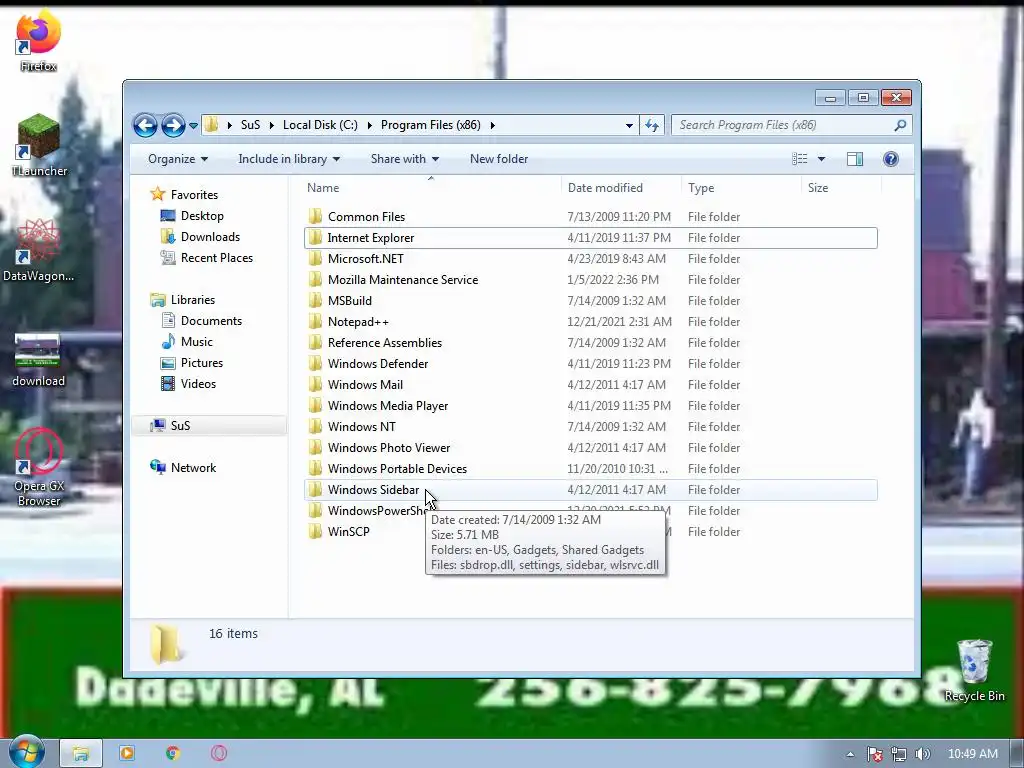Sort by the Name column header
Viewport: 1024px width, 768px height.
click(431, 187)
